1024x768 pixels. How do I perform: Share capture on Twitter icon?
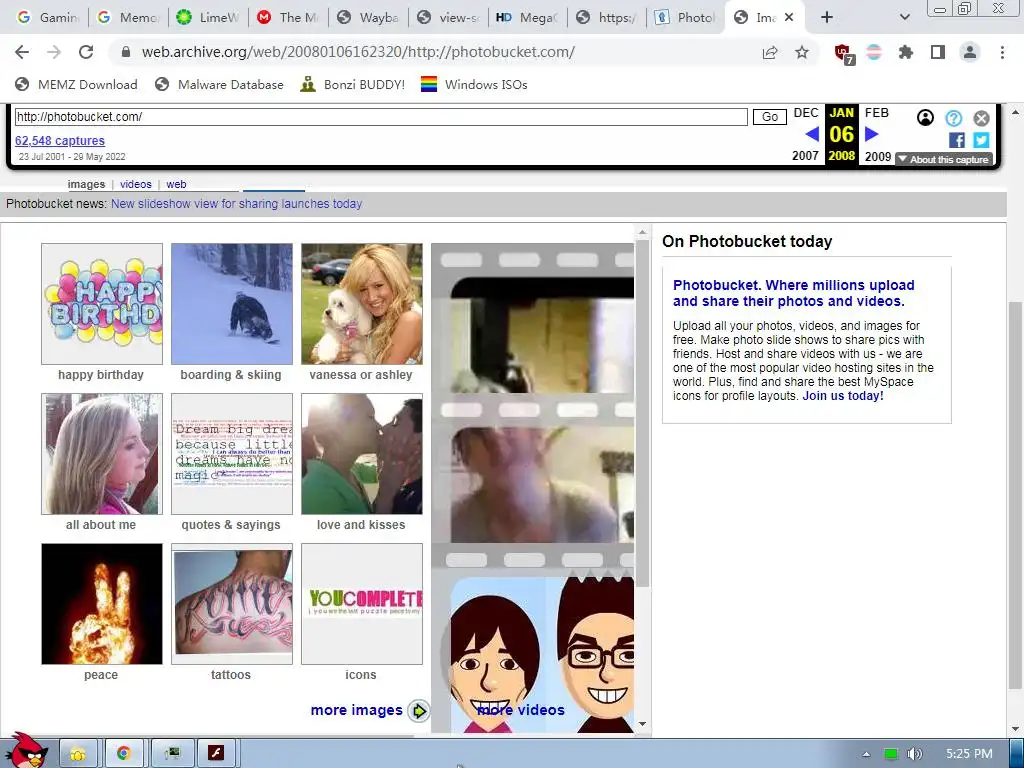(x=981, y=140)
